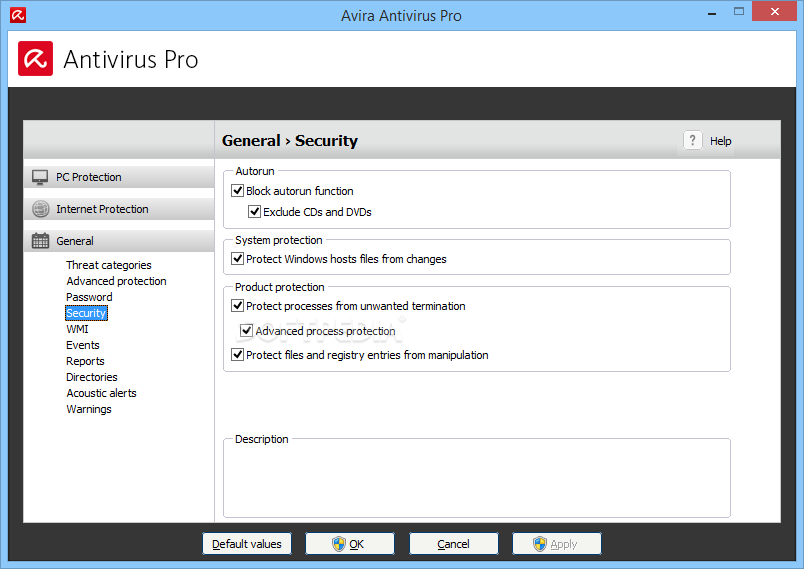
Task: Click the shield icon on the Apply button
Action: tap(539, 544)
